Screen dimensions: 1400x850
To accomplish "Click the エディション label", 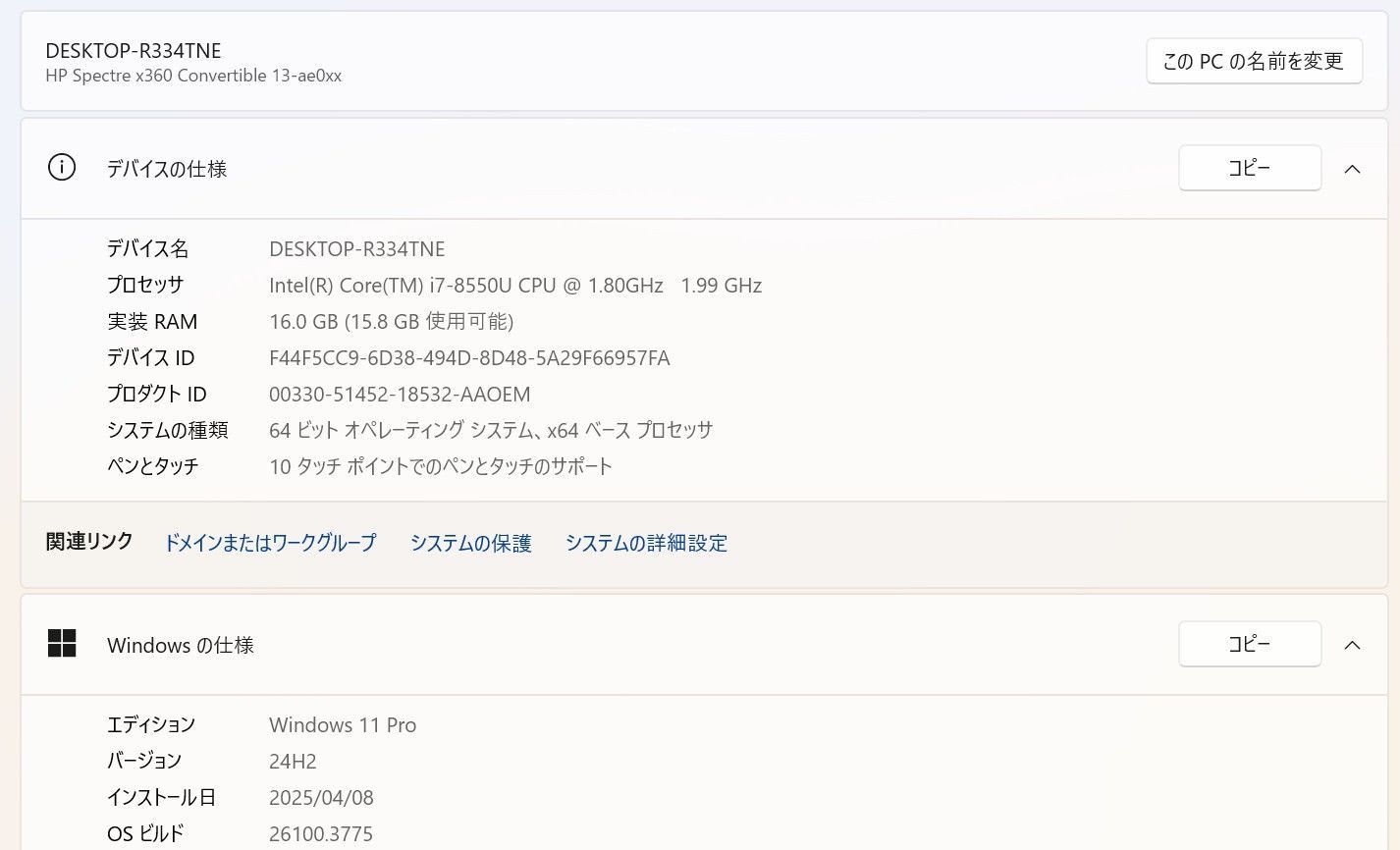I will 151,725.
